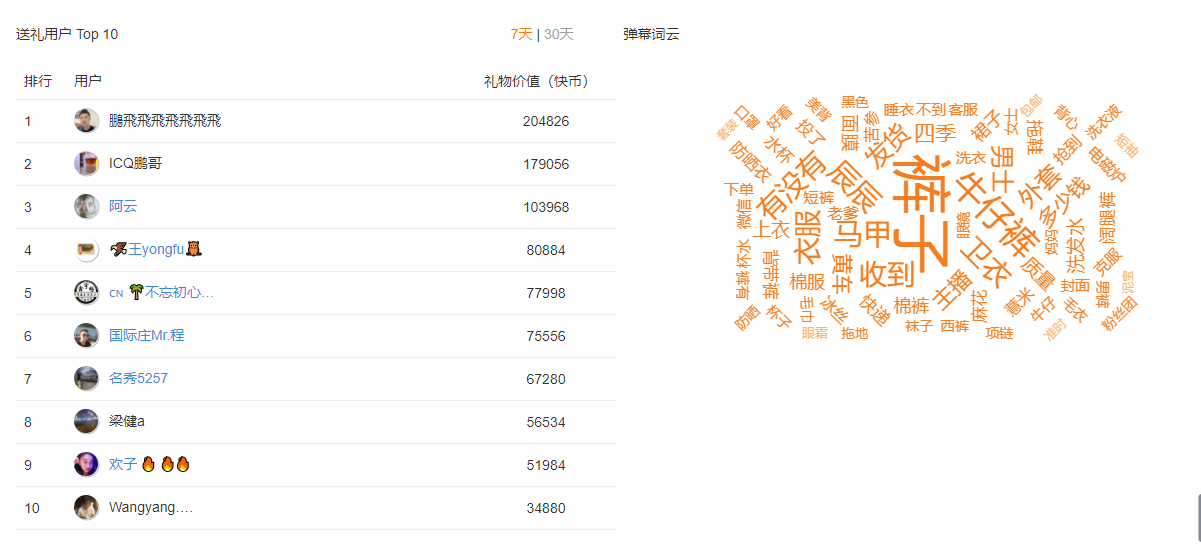Screen dimensions: 1201x553
Task: Click 王yongfu user avatar
Action: pyautogui.click(x=86, y=250)
